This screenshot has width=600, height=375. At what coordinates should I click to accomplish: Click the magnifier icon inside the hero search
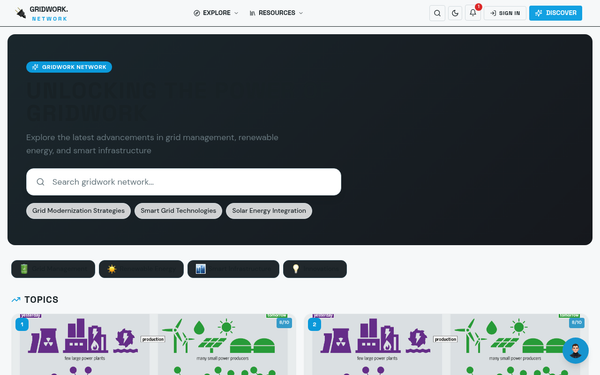click(x=41, y=182)
